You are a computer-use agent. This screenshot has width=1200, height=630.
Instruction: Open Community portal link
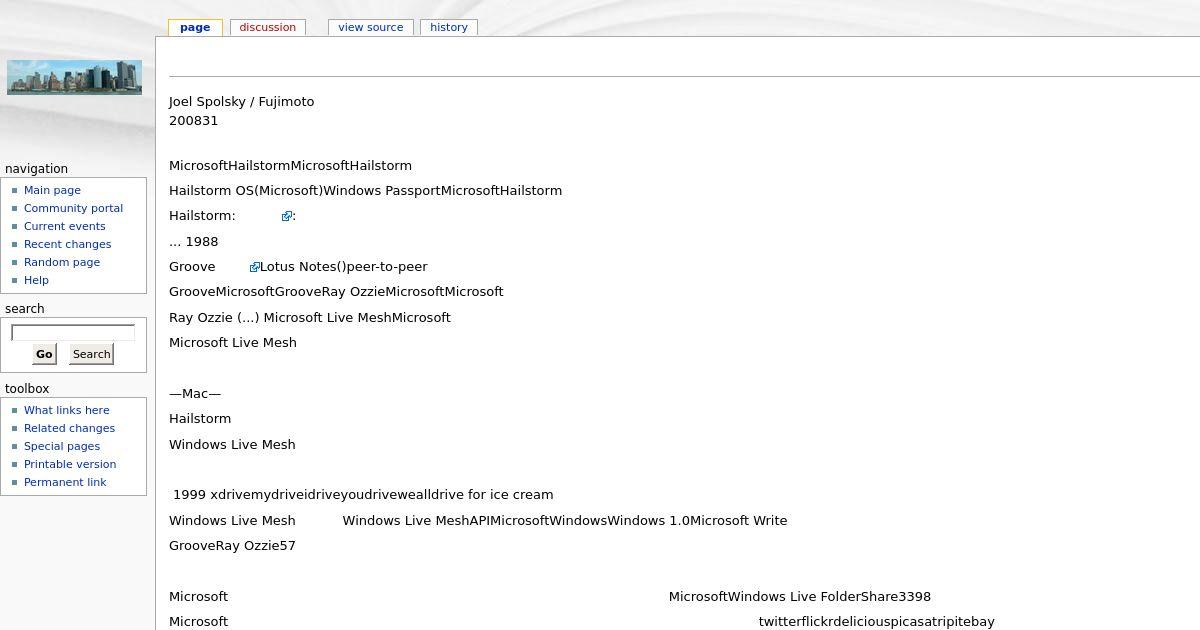(73, 208)
